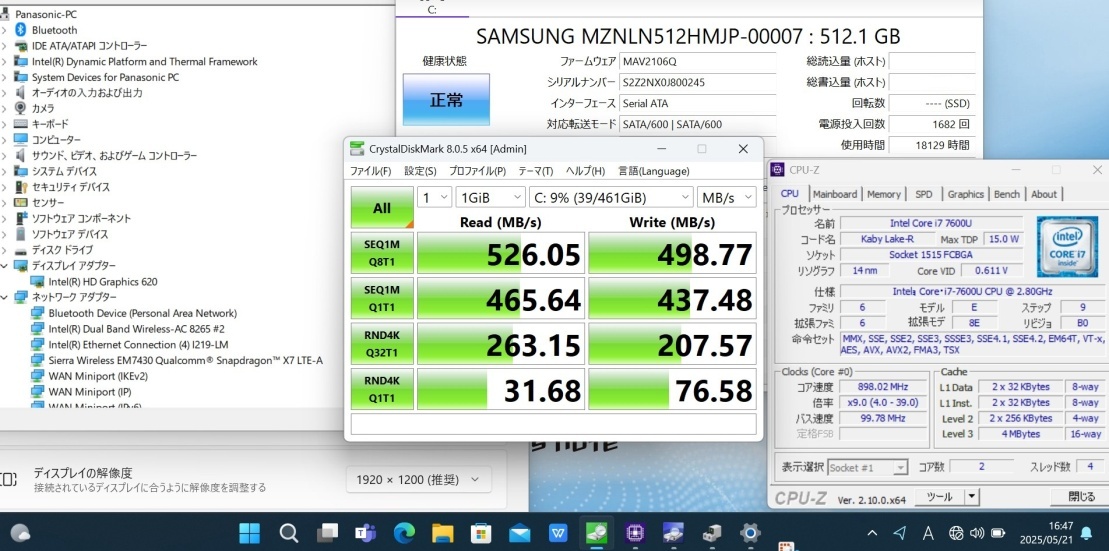
Task: Launch Microsoft Teams from taskbar
Action: [x=366, y=533]
